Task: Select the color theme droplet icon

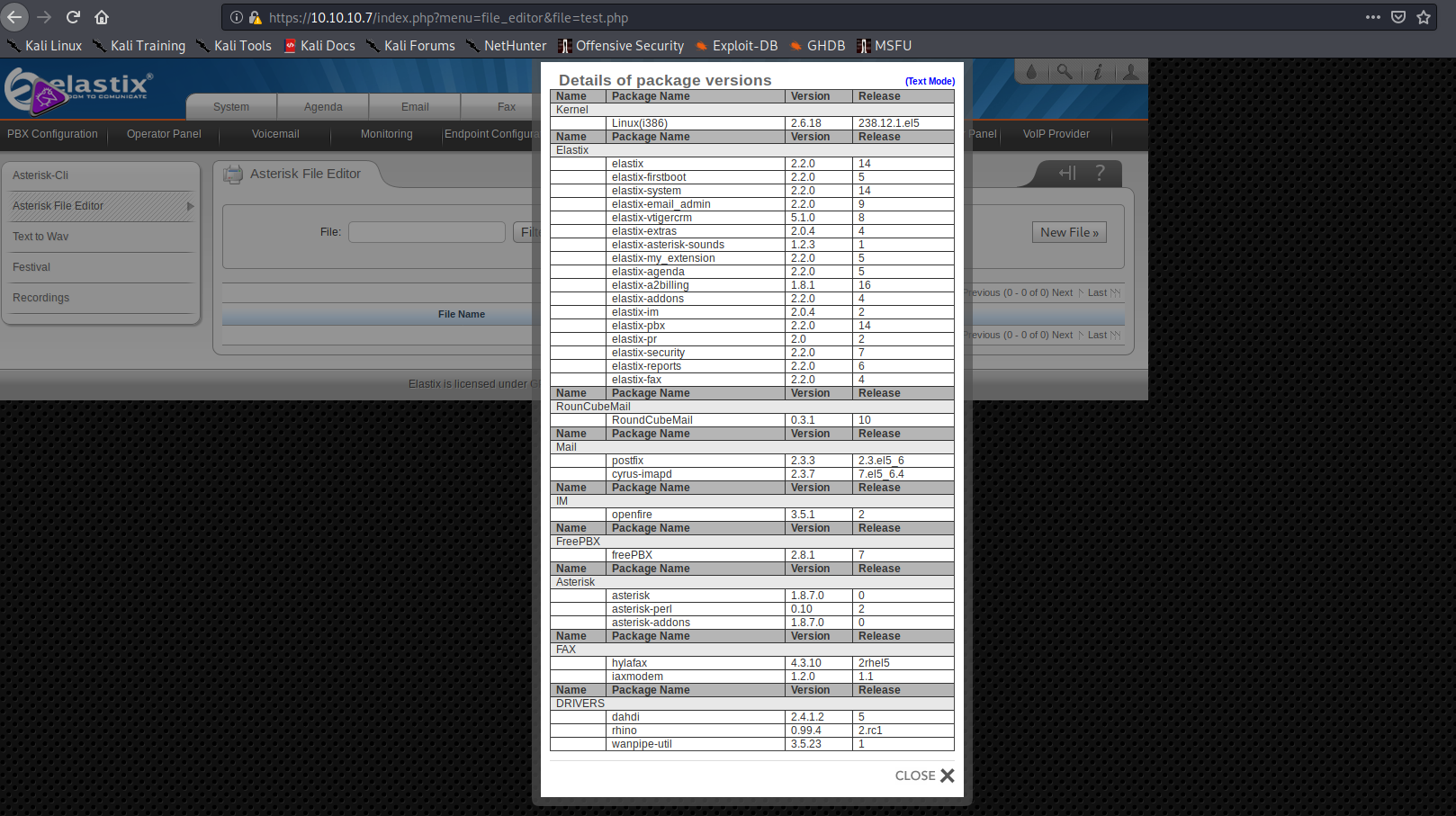Action: click(x=1031, y=71)
